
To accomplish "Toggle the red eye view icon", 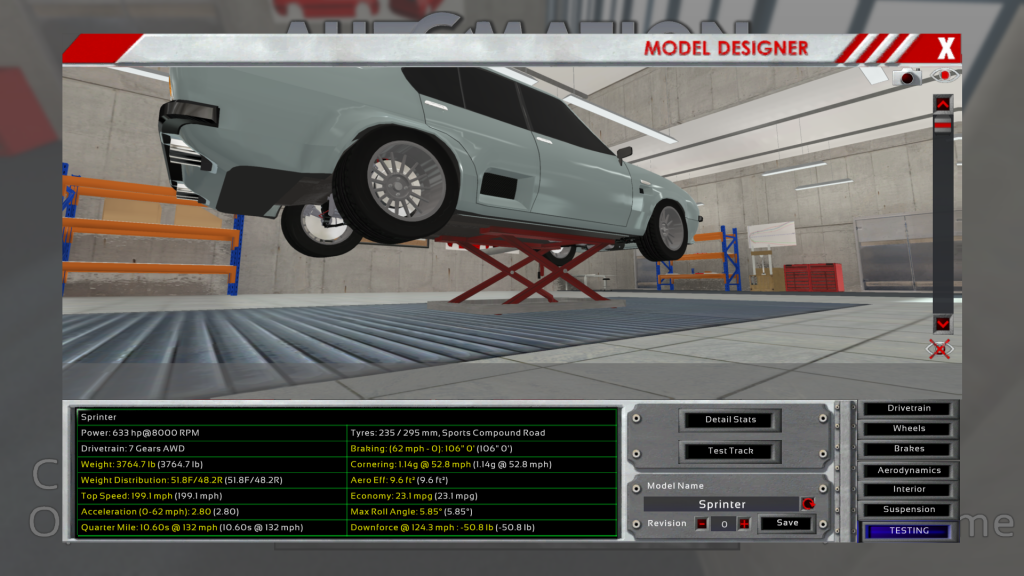I will point(944,76).
